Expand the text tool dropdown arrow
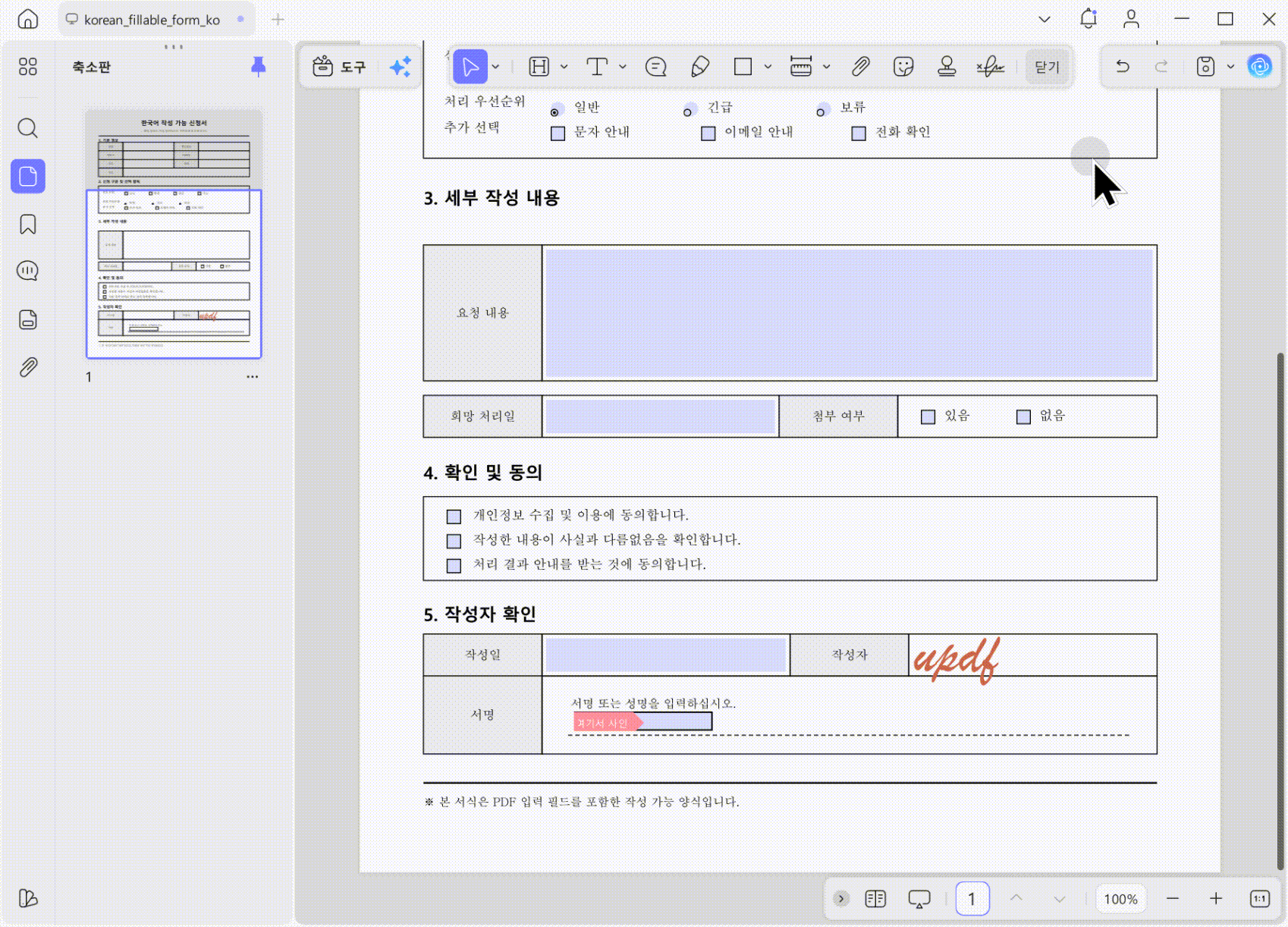 [x=623, y=67]
